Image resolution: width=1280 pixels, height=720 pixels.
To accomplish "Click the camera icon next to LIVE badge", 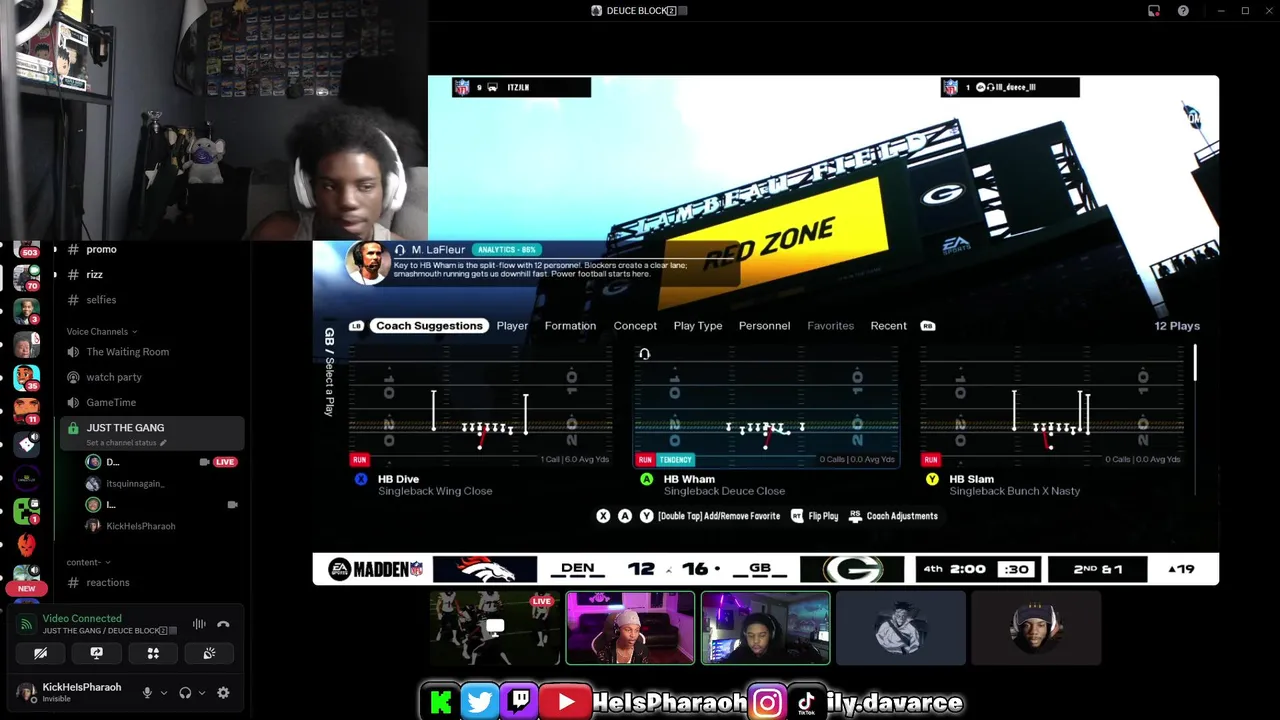I will pyautogui.click(x=204, y=462).
